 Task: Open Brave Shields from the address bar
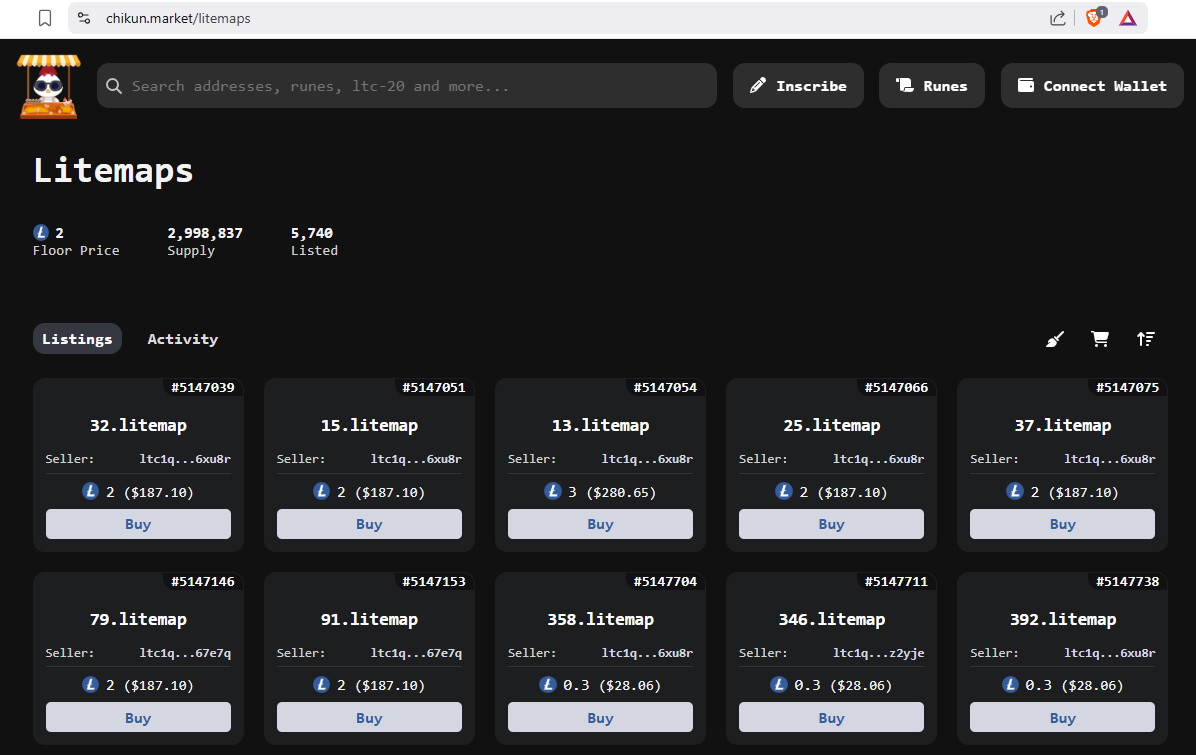1093,17
